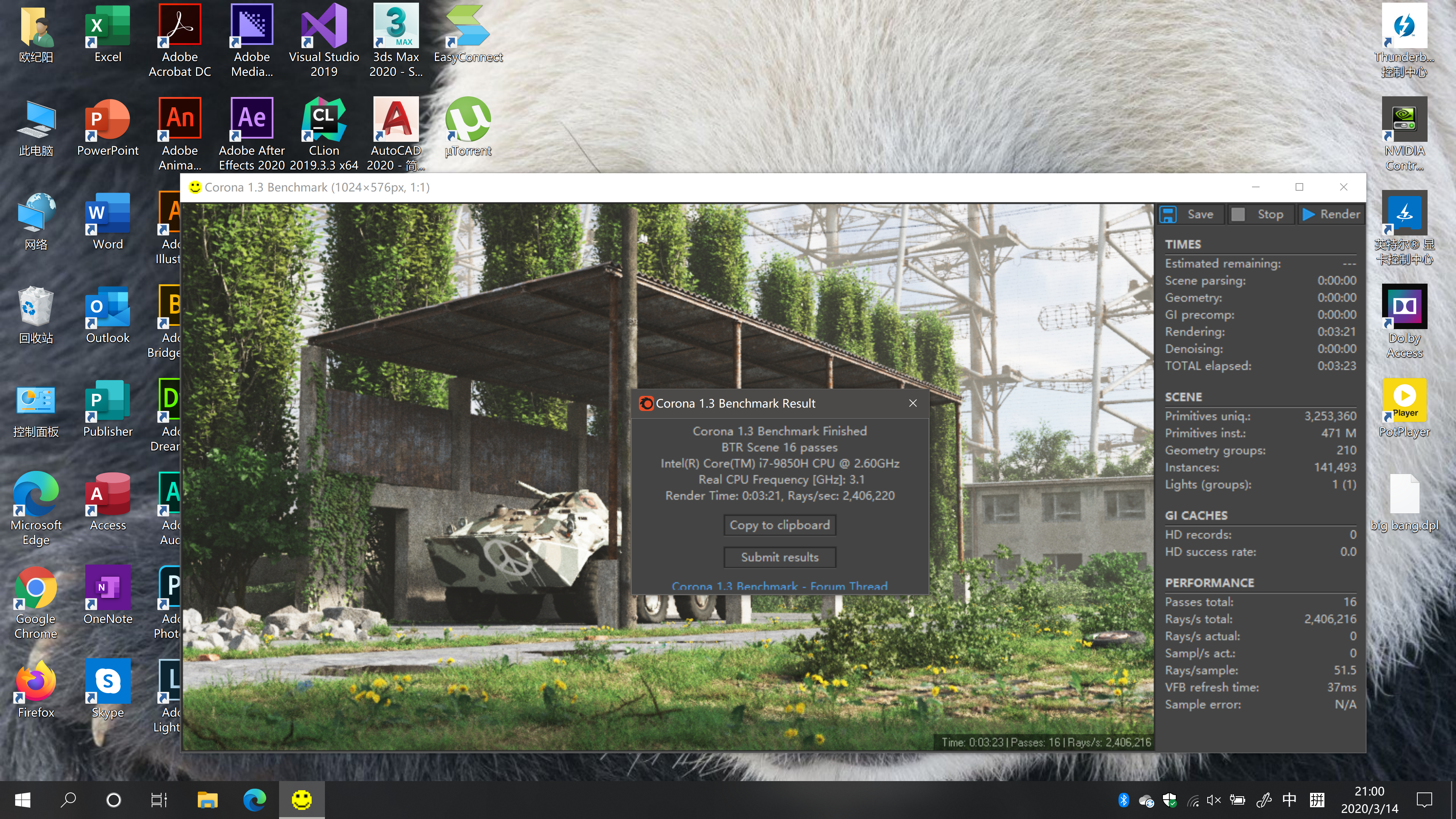Image resolution: width=1456 pixels, height=819 pixels.
Task: Toggle 中 input language indicator
Action: (x=1289, y=800)
